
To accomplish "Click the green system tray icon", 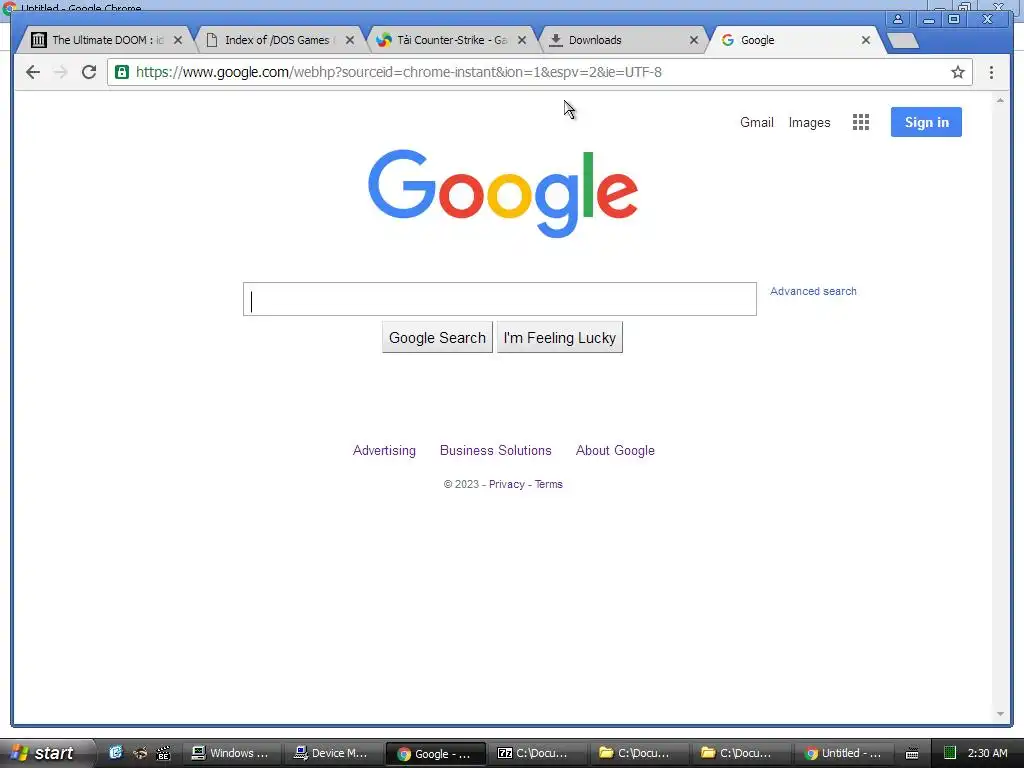I will tap(950, 753).
